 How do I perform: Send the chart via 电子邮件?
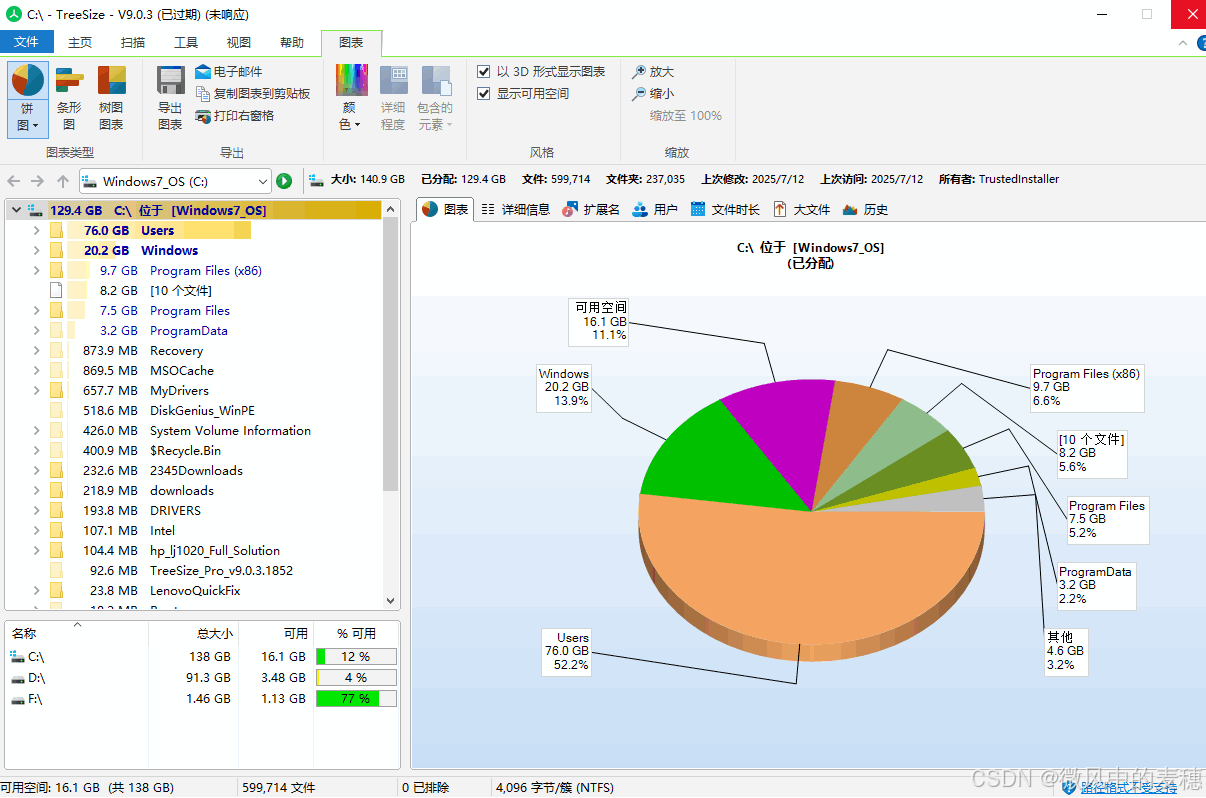(229, 72)
